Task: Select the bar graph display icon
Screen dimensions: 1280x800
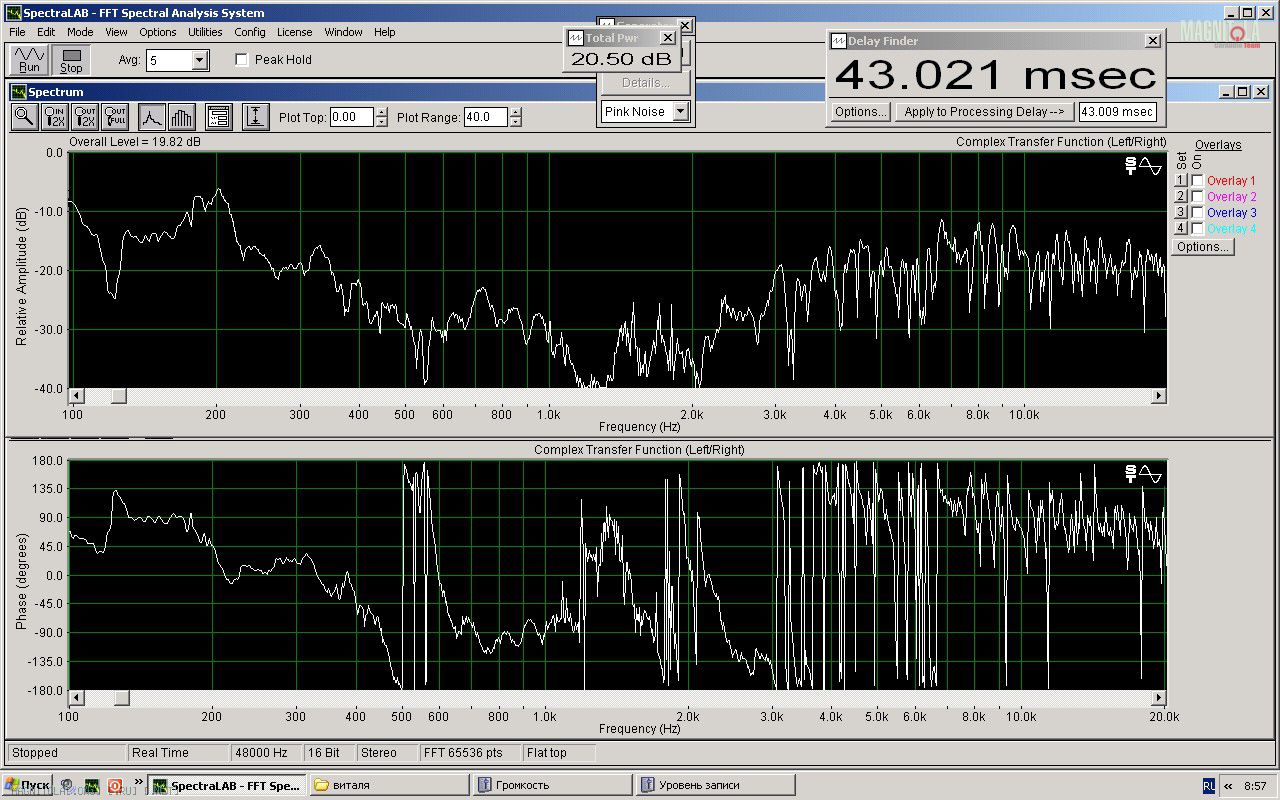Action: click(x=181, y=117)
